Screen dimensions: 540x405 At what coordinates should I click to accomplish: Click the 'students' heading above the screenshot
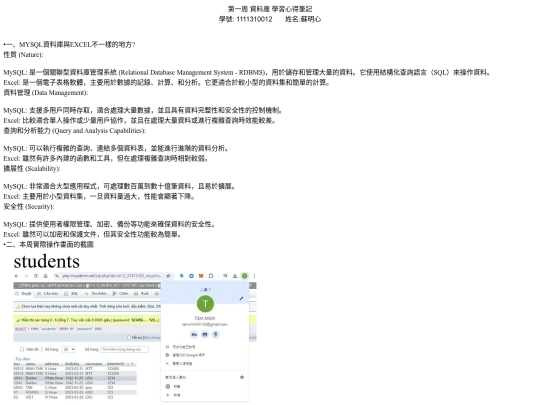coord(46,261)
